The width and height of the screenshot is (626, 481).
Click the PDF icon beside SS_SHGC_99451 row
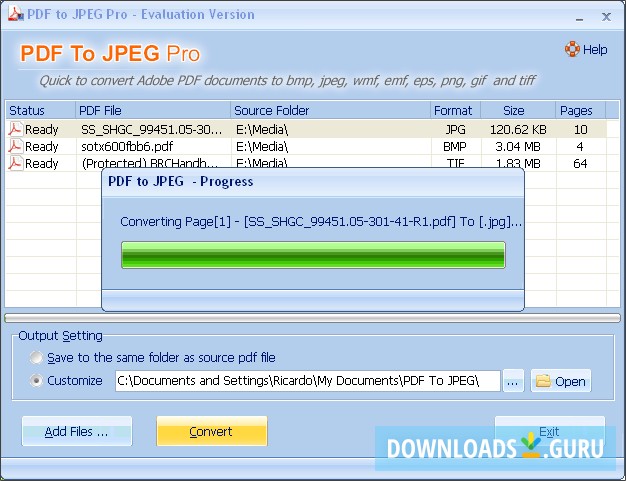[x=15, y=129]
